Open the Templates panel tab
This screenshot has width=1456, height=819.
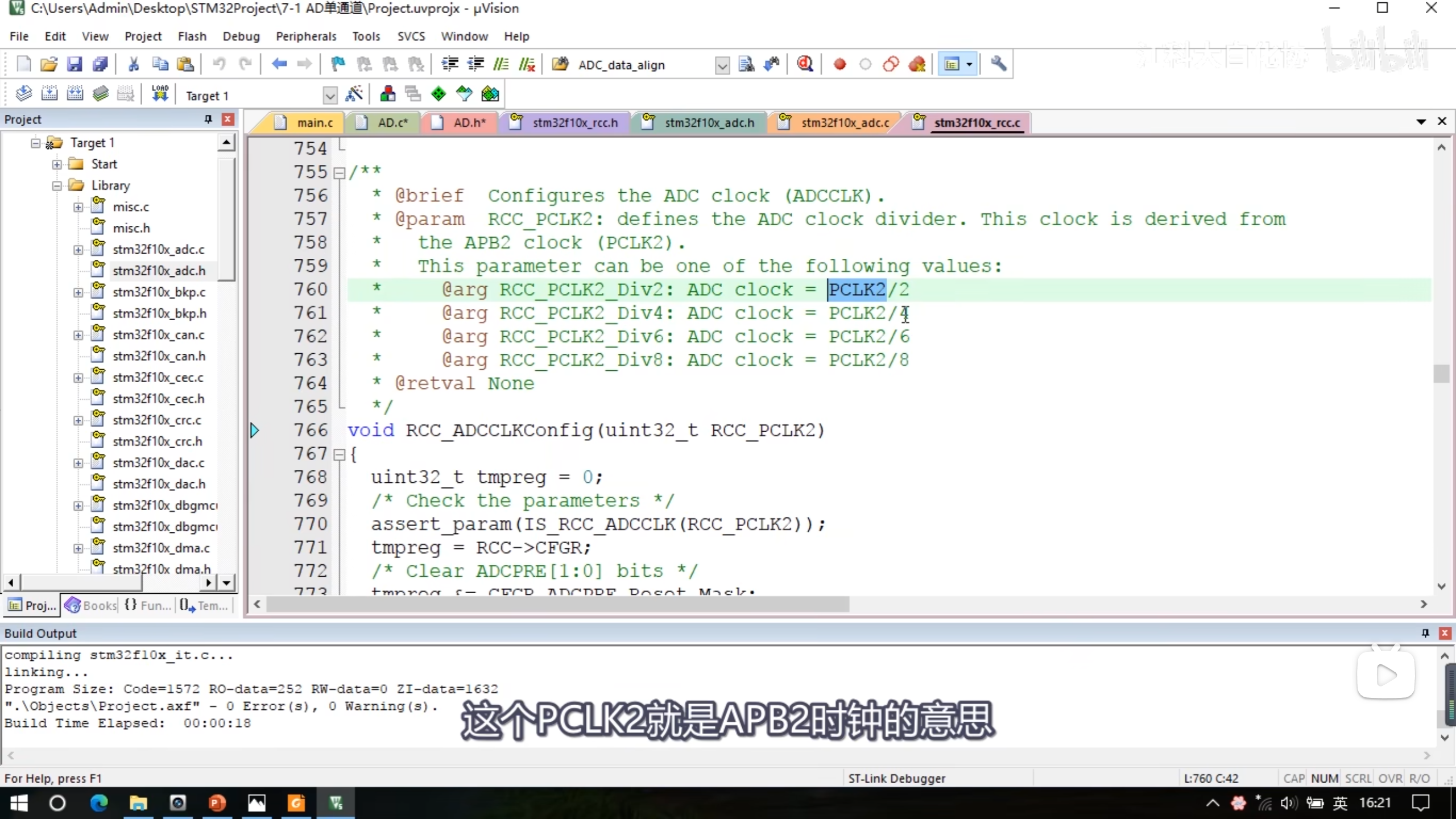204,605
